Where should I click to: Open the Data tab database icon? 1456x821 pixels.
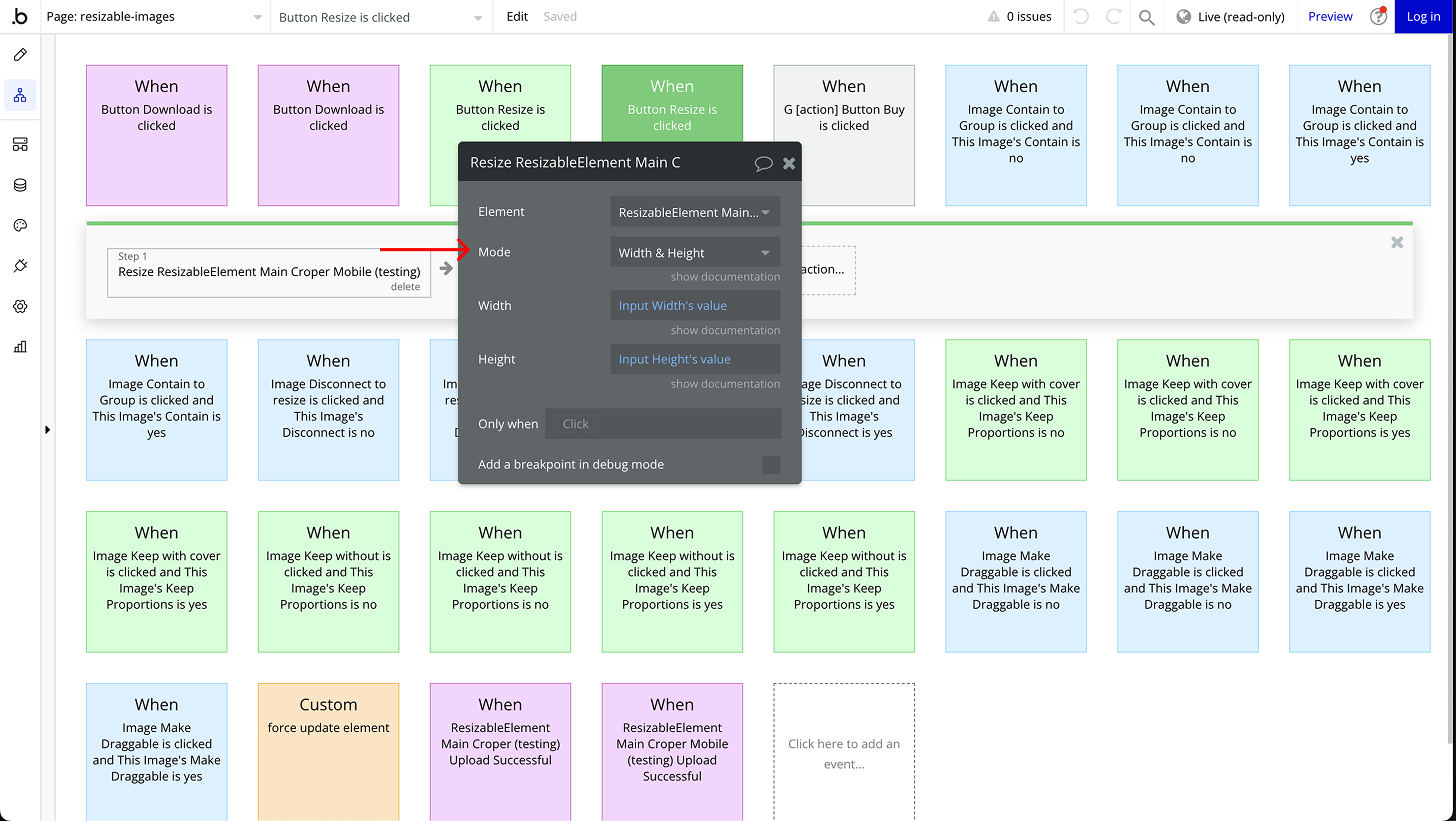(20, 185)
